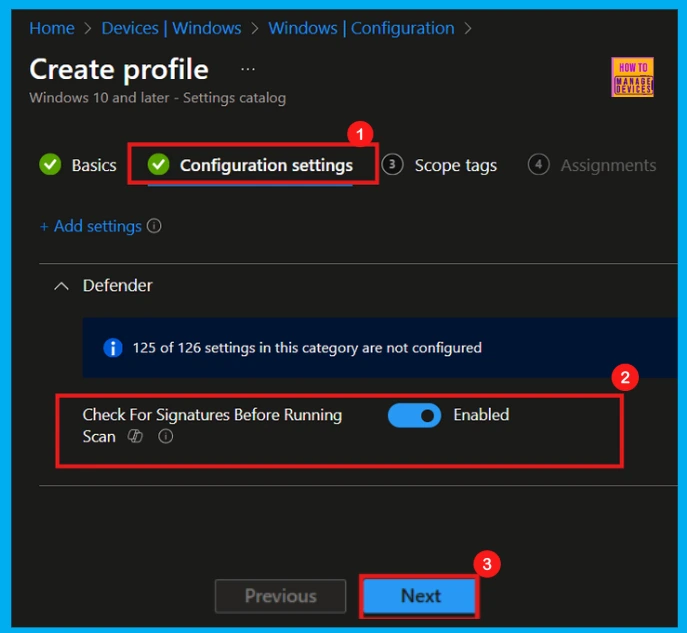
Task: Click the info icon next to Add settings
Action: click(154, 226)
